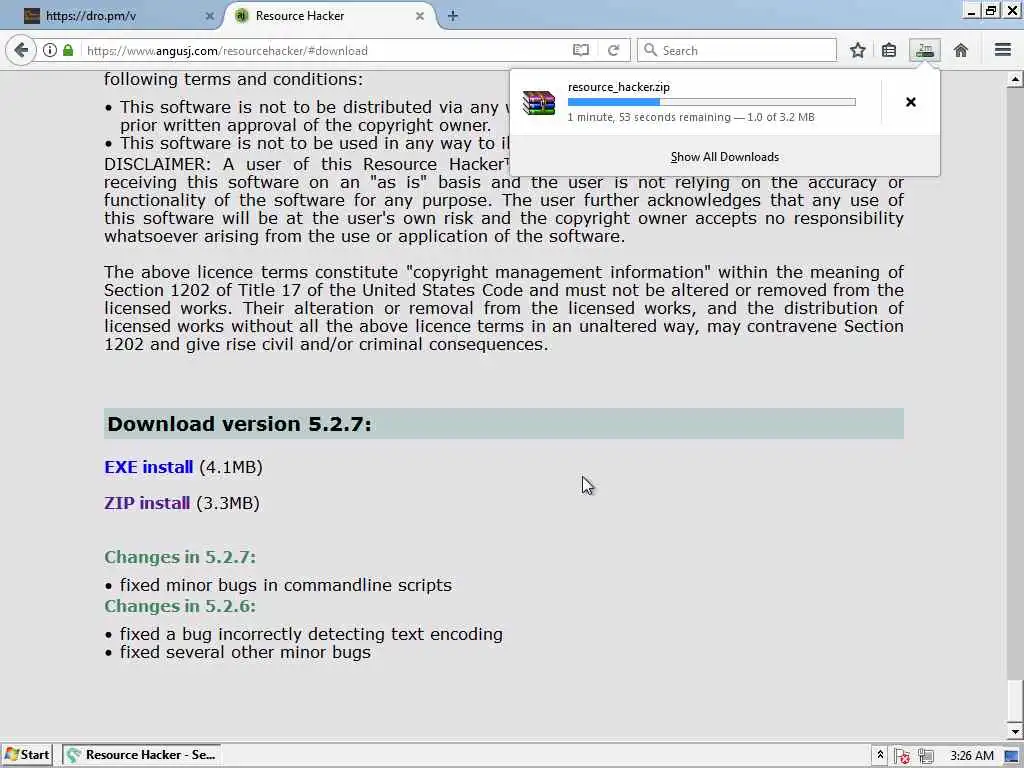1024x768 pixels.
Task: Cancel the resource_hacker.zip download
Action: pyautogui.click(x=910, y=102)
